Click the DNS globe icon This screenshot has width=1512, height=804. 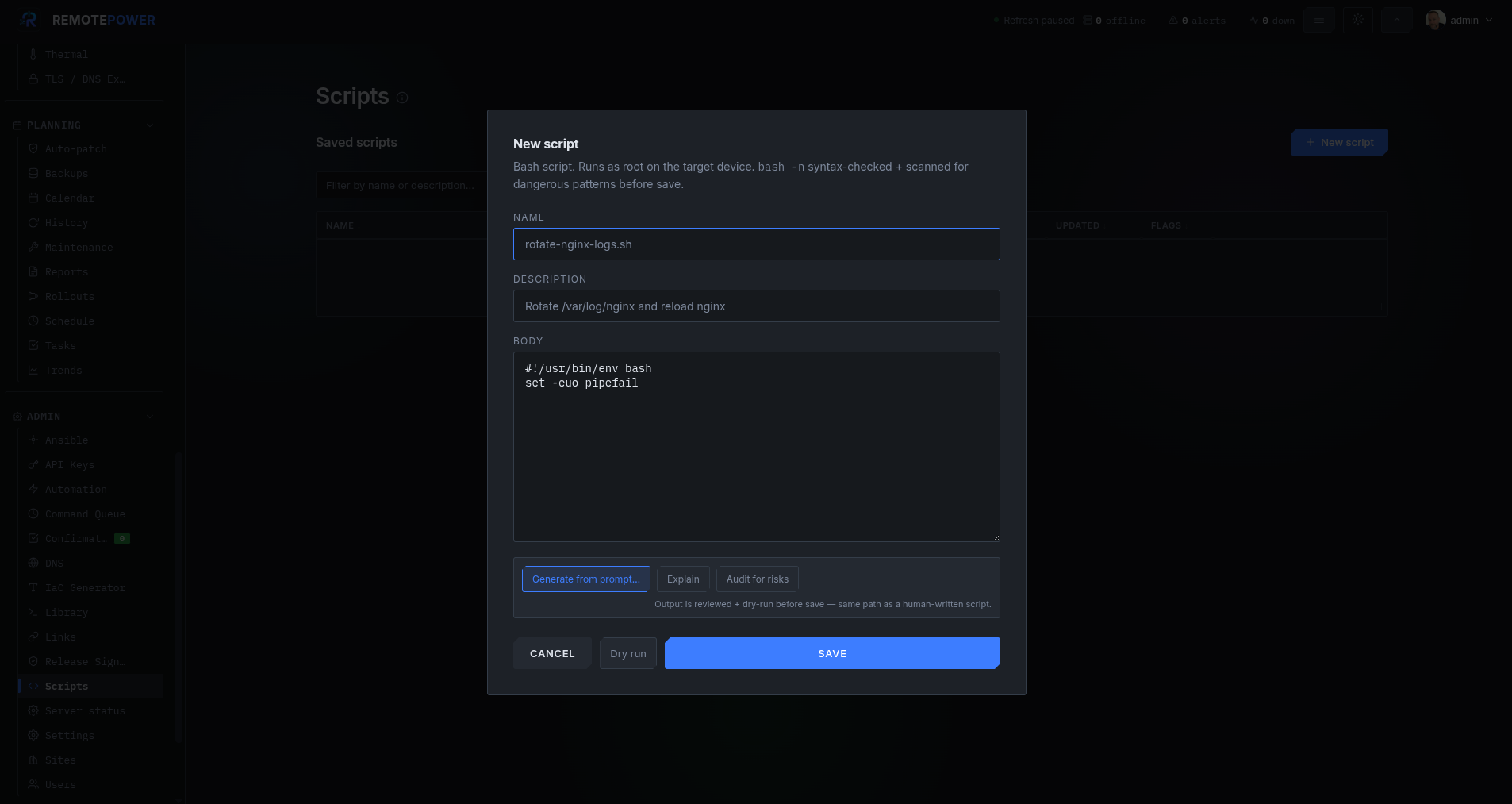pyautogui.click(x=33, y=563)
